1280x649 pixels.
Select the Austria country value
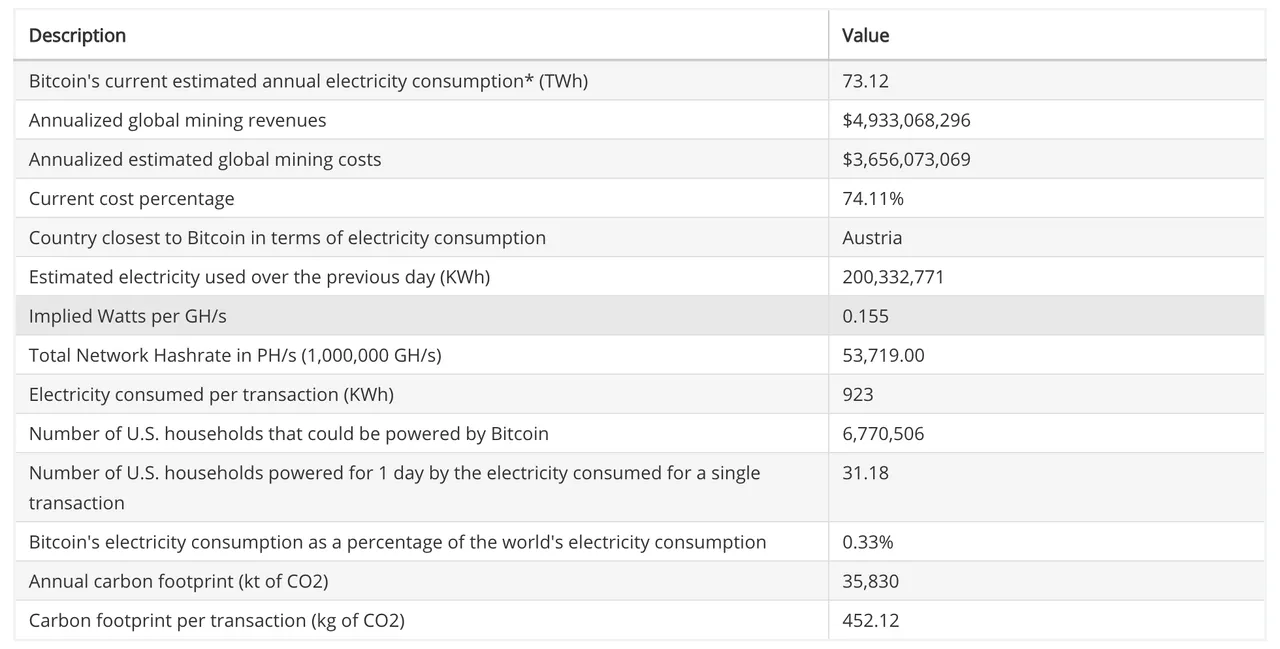pyautogui.click(x=872, y=238)
